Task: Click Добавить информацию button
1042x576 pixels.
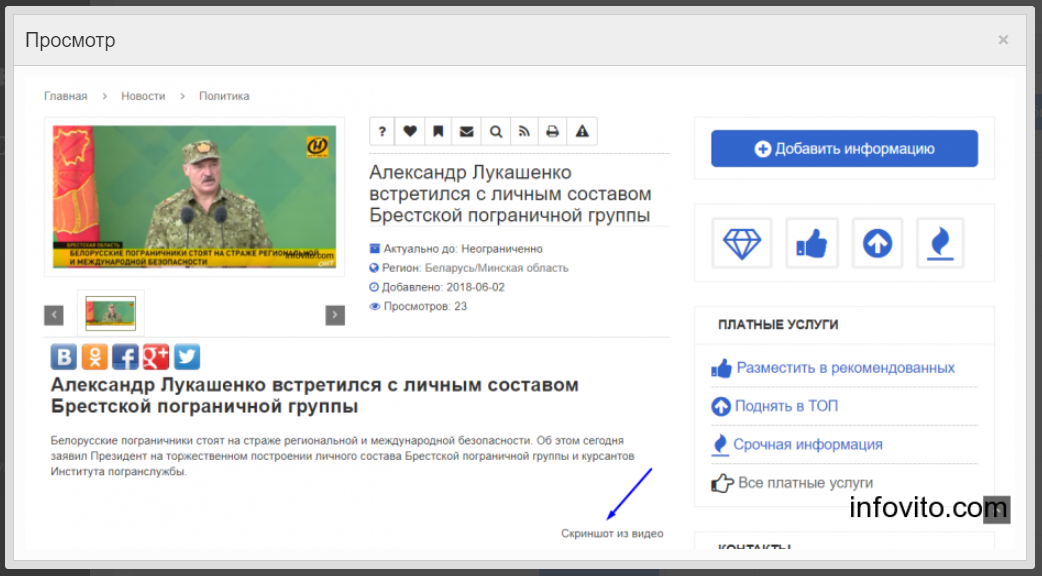Action: coord(844,148)
